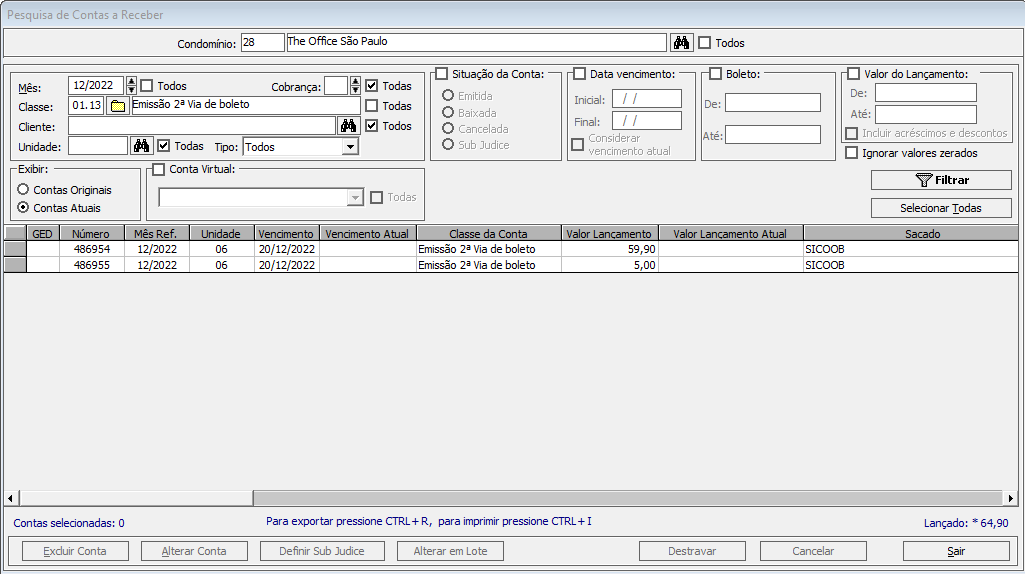Sort by Unidade column header
1025x574 pixels.
(221, 233)
